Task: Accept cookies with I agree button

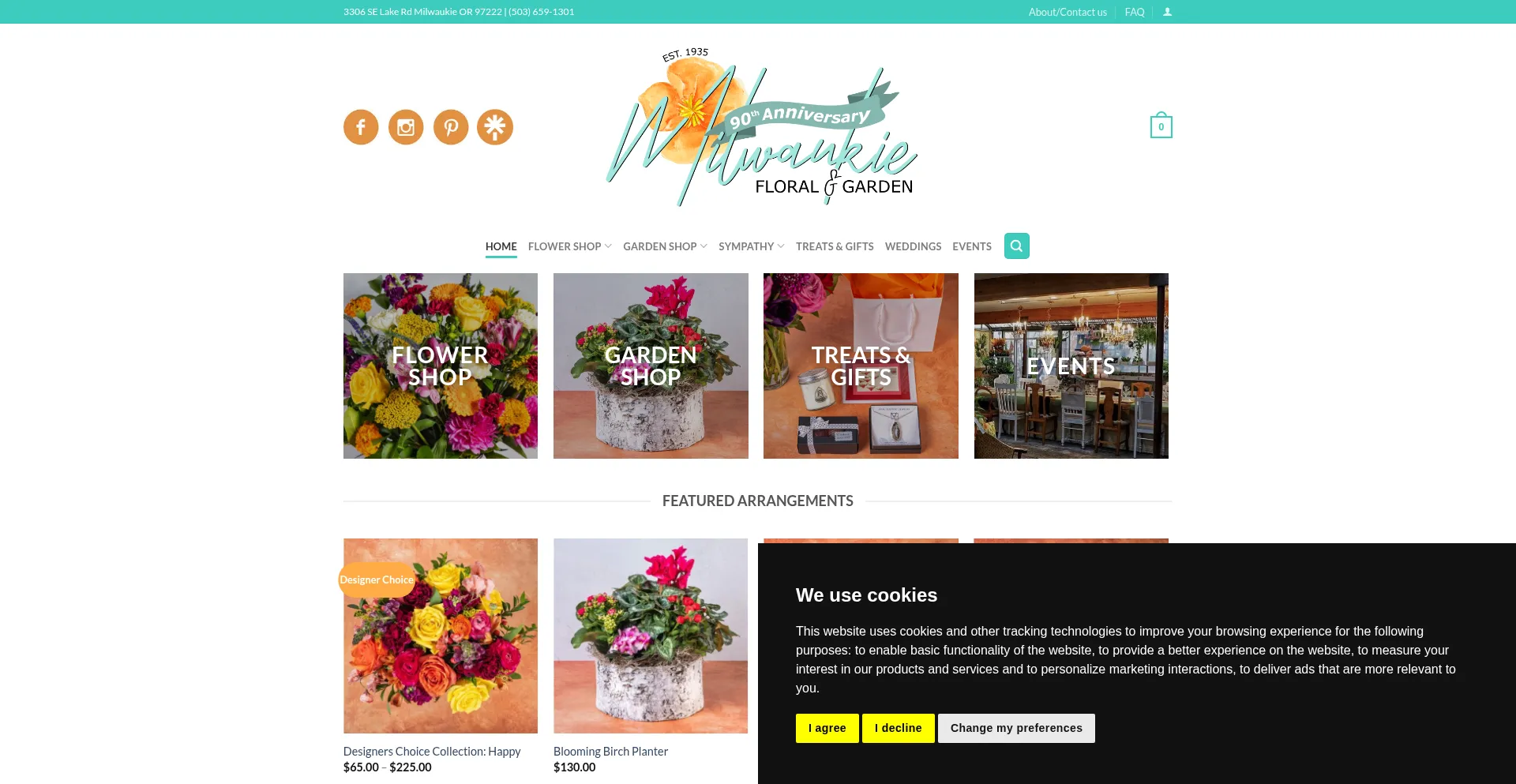Action: (x=827, y=728)
